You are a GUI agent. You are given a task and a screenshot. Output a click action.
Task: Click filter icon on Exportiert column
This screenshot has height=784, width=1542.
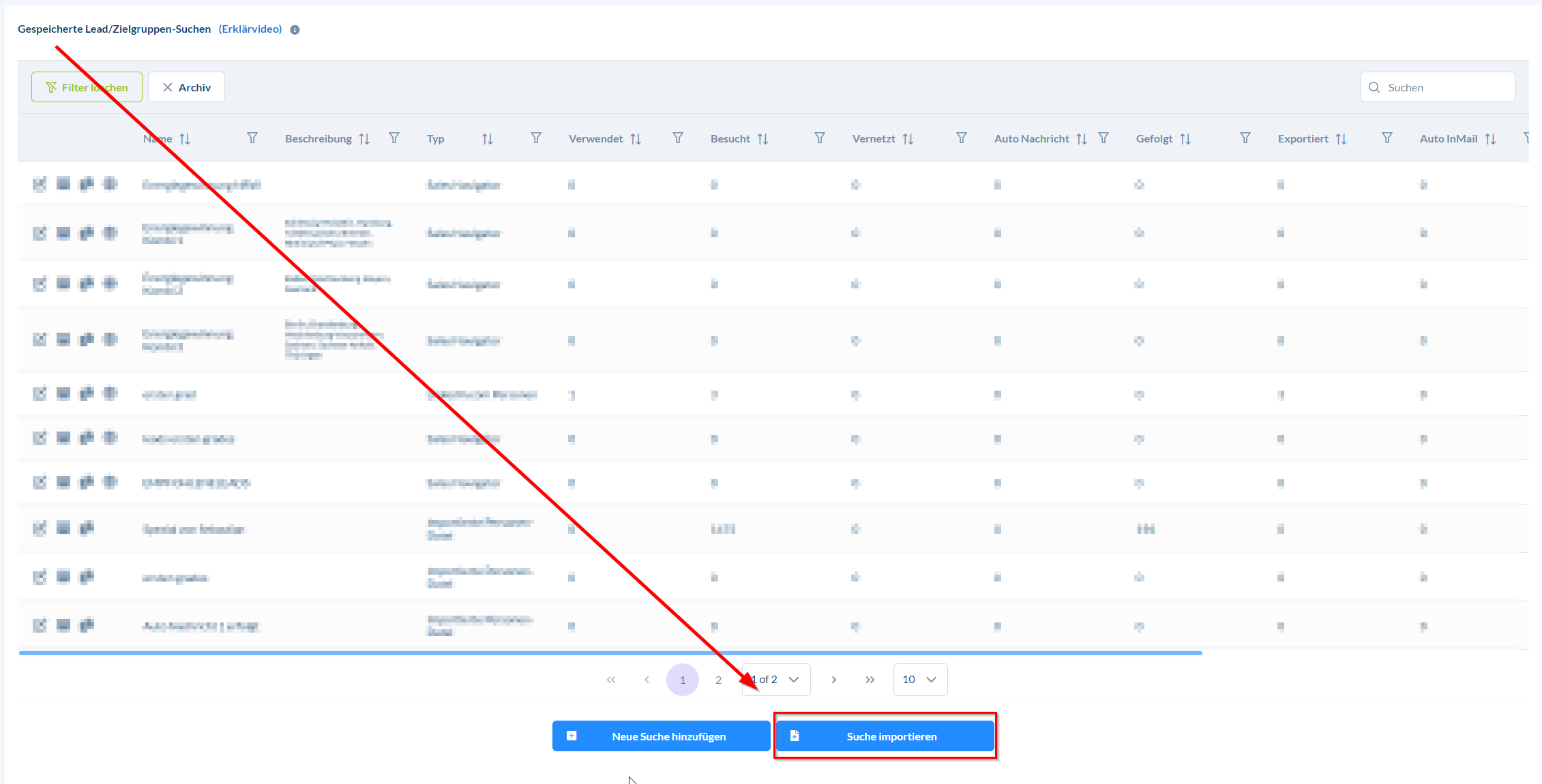coord(1387,138)
